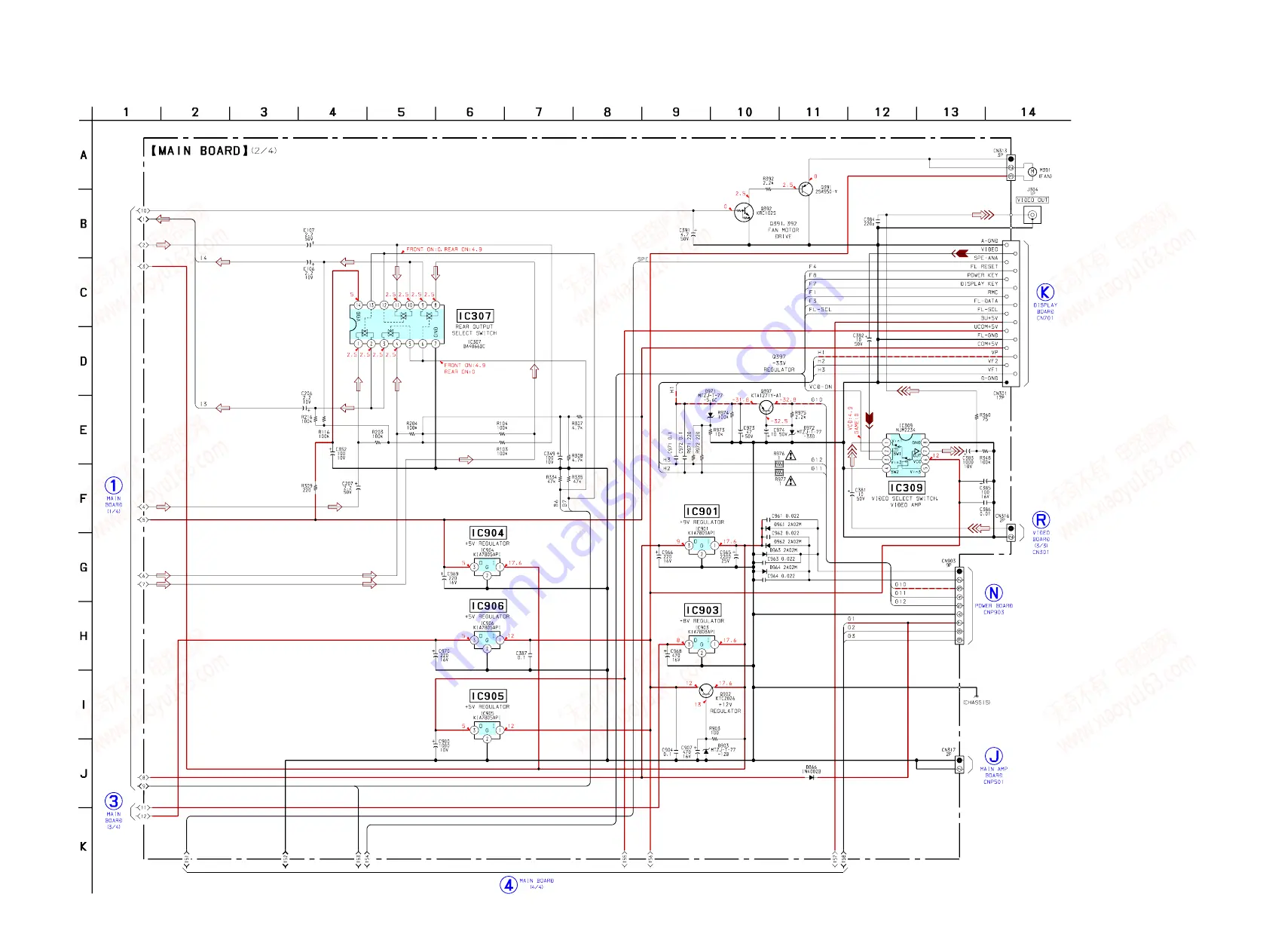Screen dimensions: 1266x952
Task: Click the (CHASSIS) label
Action: click(x=977, y=703)
